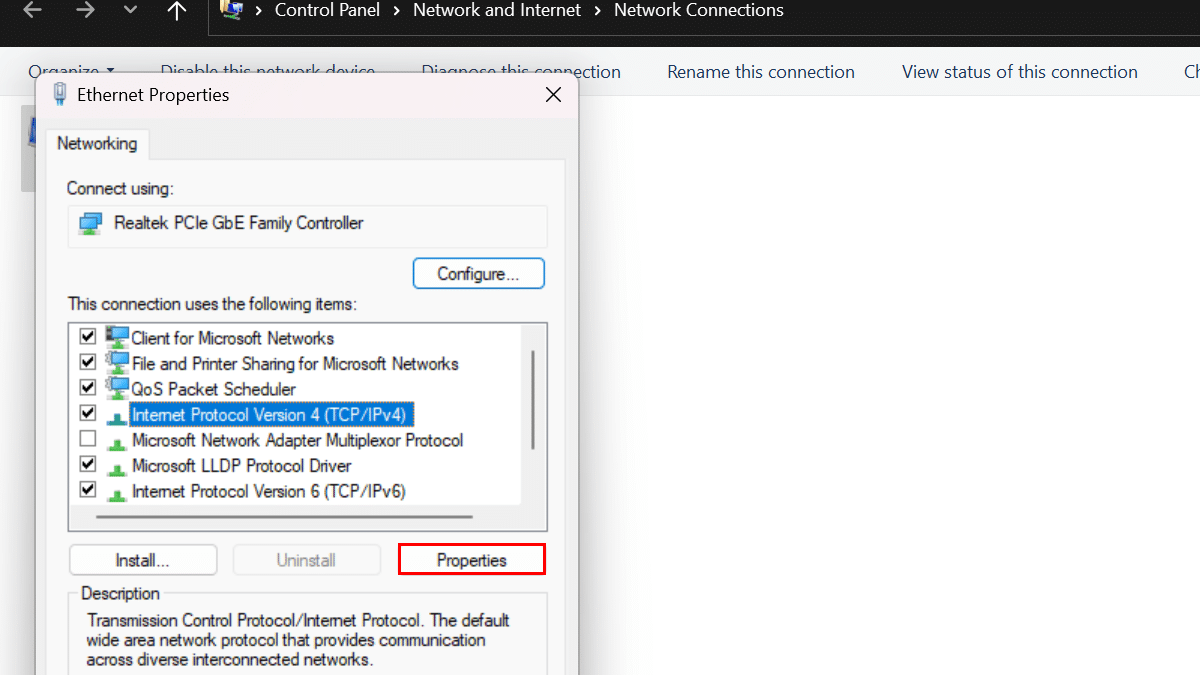Uncheck QoS Packet Scheduler
This screenshot has width=1200, height=675.
tap(87, 388)
